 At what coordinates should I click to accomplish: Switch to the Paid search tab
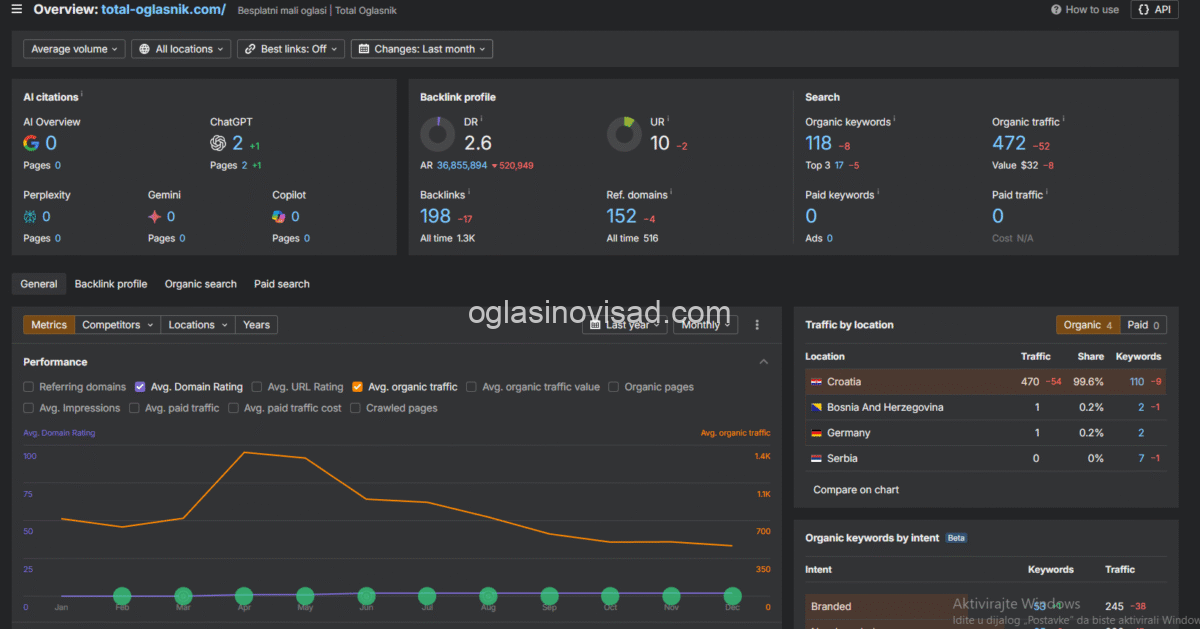click(x=282, y=284)
